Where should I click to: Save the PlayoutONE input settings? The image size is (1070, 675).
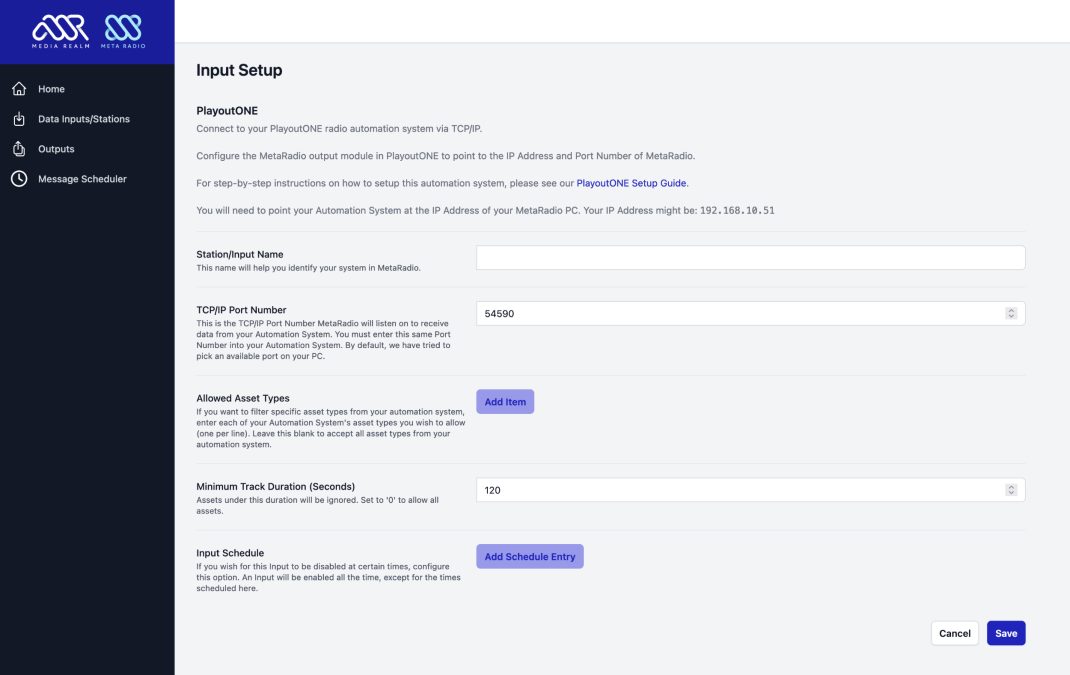1005,633
